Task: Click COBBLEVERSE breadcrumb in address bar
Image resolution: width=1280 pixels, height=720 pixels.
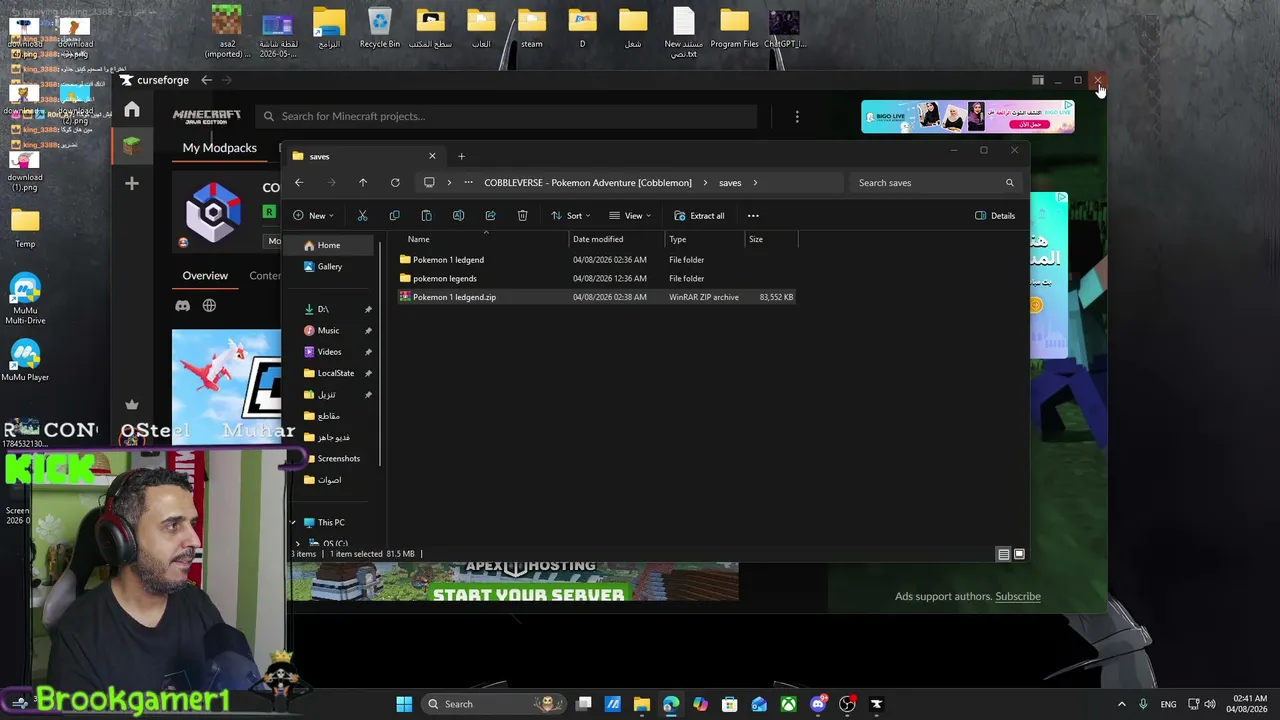Action: [588, 183]
